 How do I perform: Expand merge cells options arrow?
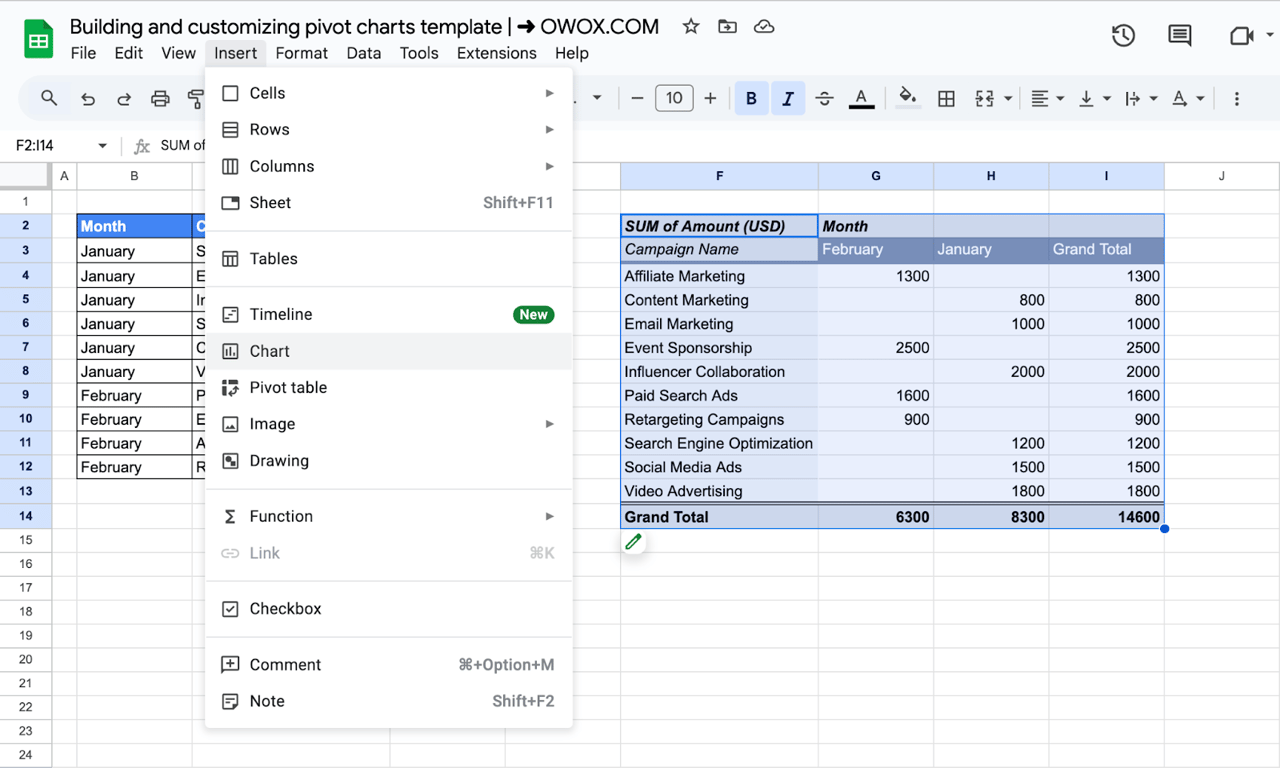coord(1007,98)
